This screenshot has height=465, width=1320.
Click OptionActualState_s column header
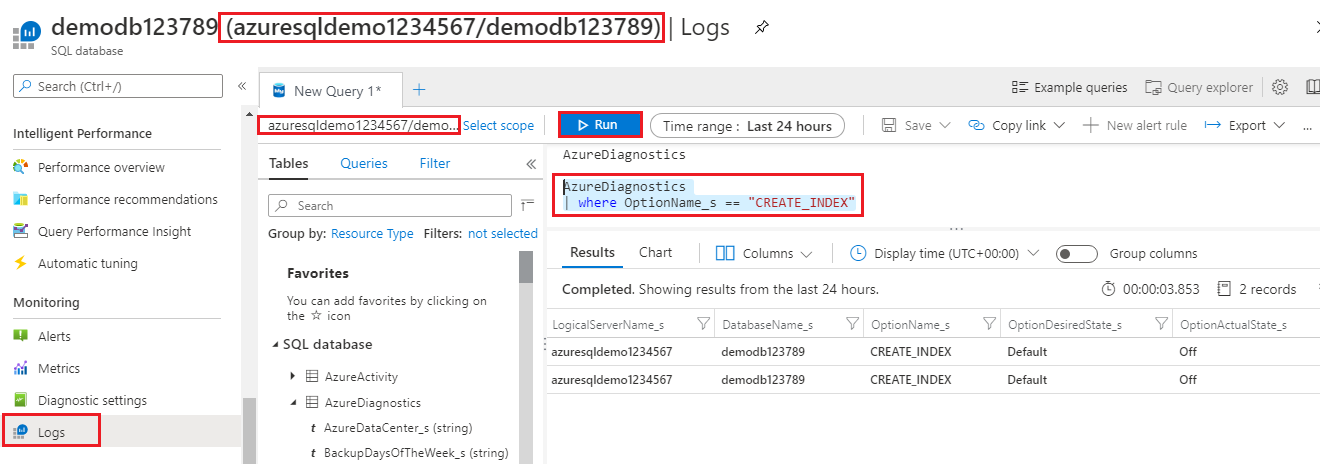coord(1233,325)
